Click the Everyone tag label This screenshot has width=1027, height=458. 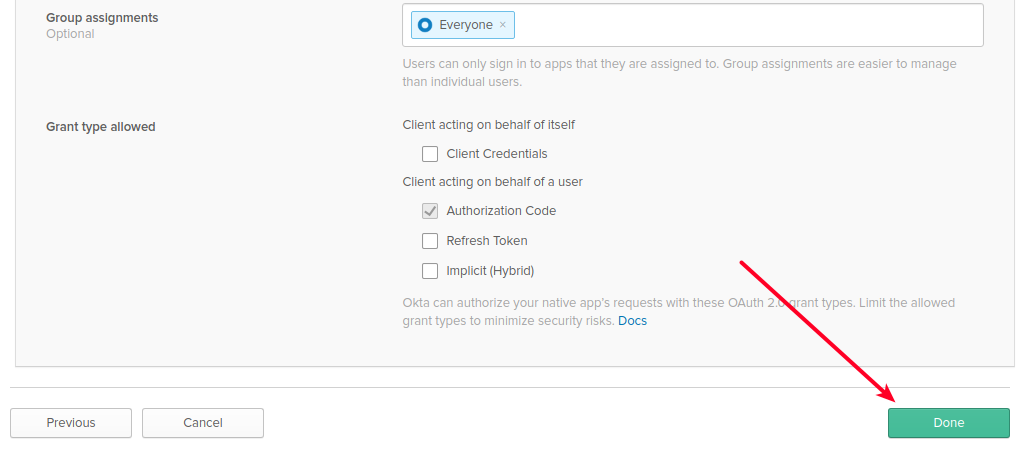point(466,25)
